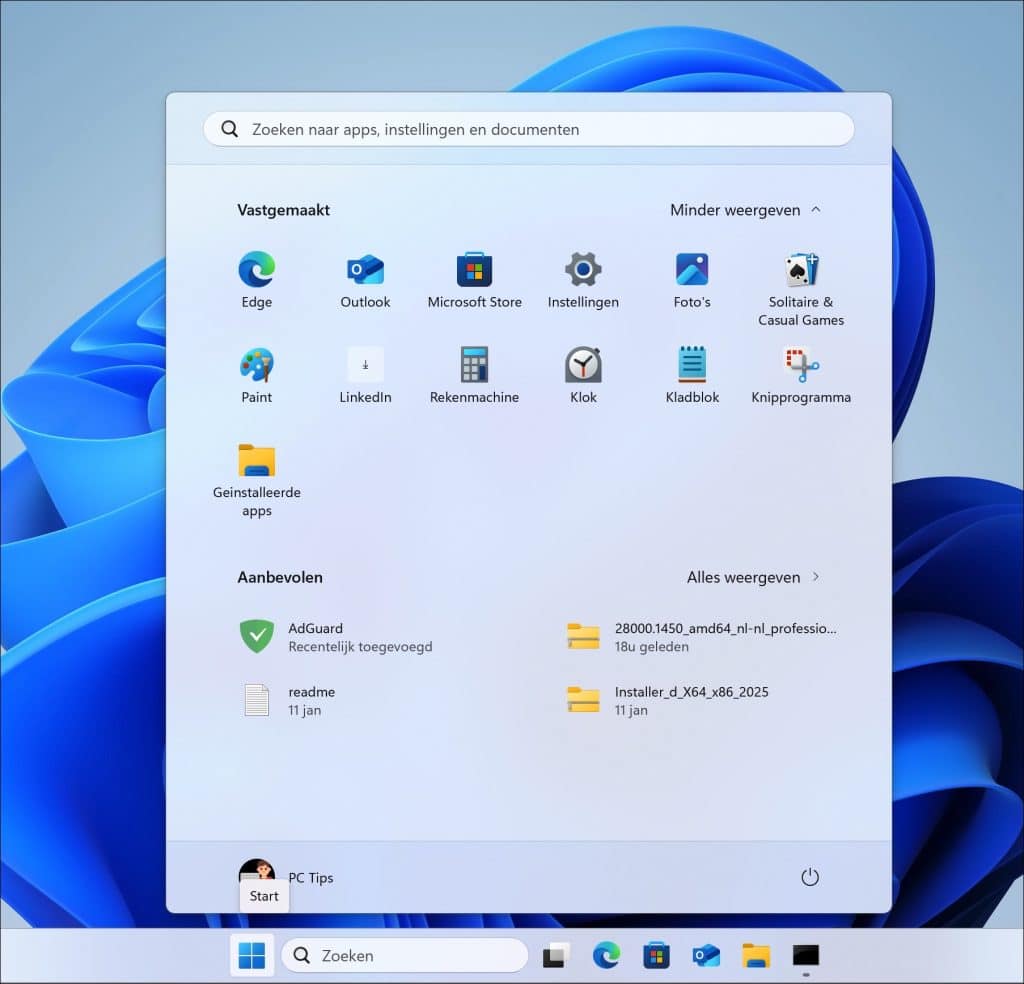Open Microsoft Edge from the pinned apps
This screenshot has height=984, width=1024.
256,277
